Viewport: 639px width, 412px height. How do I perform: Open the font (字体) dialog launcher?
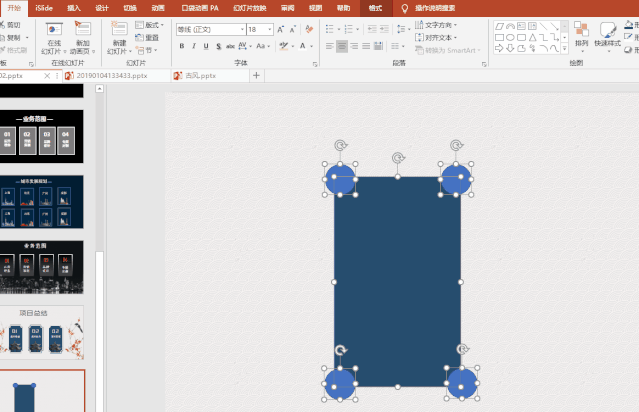pos(315,64)
